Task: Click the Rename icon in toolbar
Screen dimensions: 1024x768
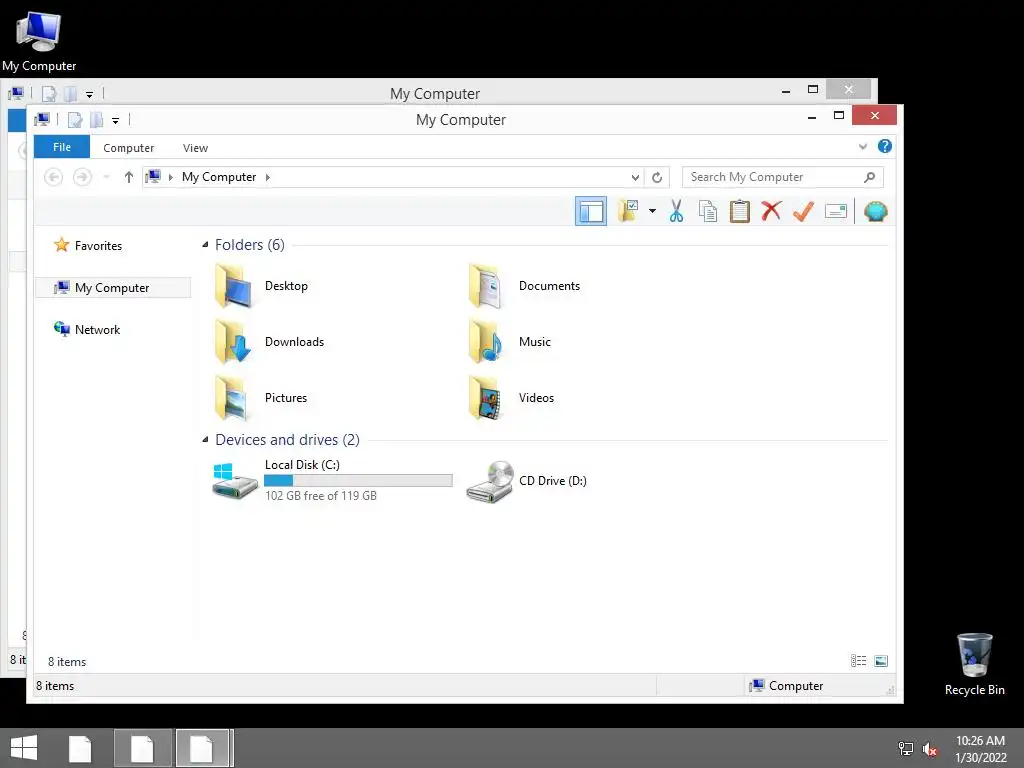Action: 836,211
